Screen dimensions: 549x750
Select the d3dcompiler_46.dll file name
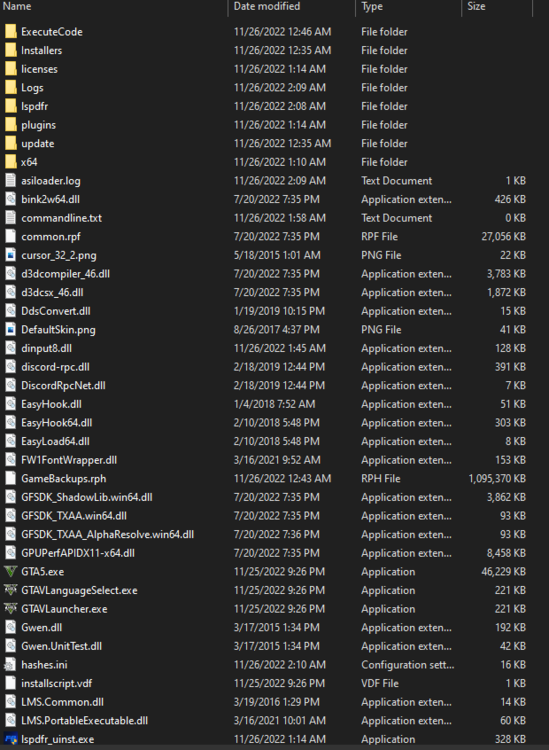pos(66,274)
